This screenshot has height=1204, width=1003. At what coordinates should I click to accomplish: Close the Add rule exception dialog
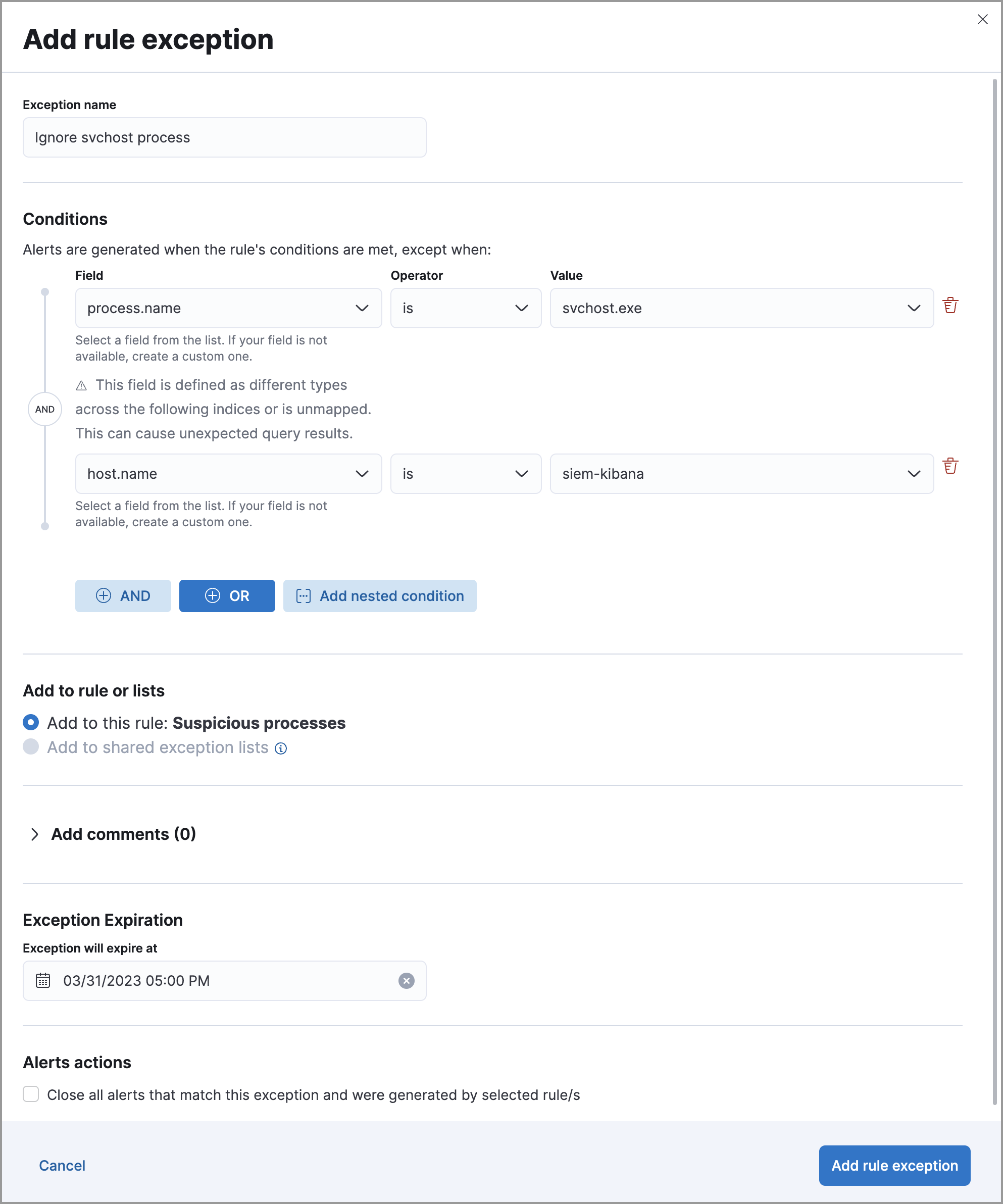tap(983, 19)
